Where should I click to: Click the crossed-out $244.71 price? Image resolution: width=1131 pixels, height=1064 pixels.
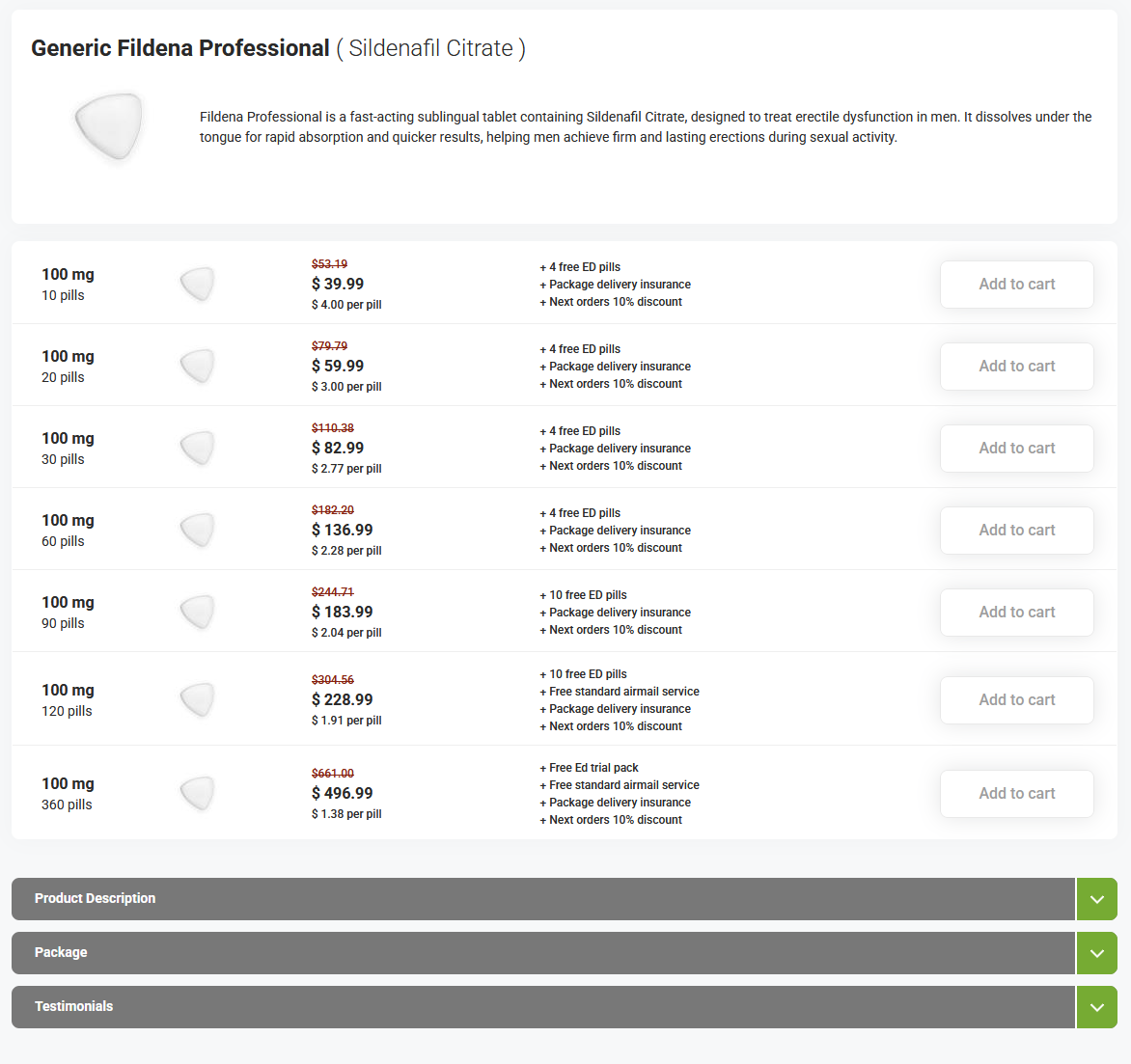pos(333,592)
